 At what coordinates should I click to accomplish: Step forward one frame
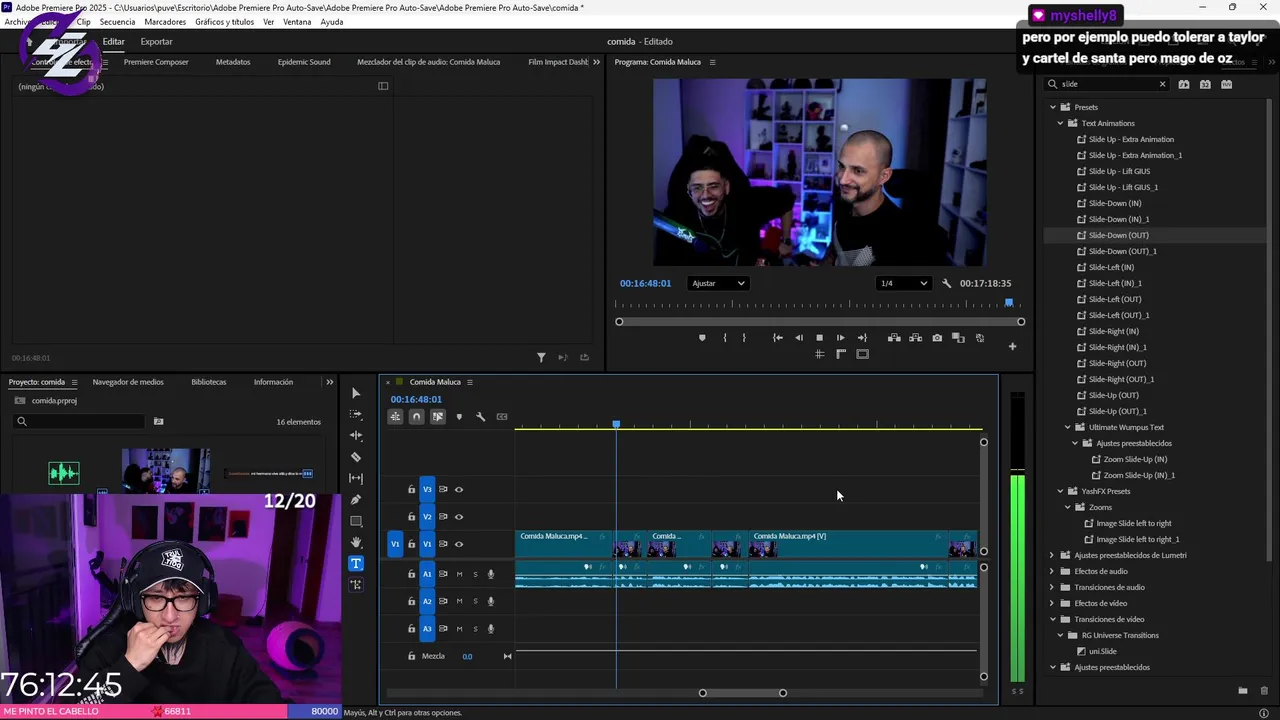(840, 338)
